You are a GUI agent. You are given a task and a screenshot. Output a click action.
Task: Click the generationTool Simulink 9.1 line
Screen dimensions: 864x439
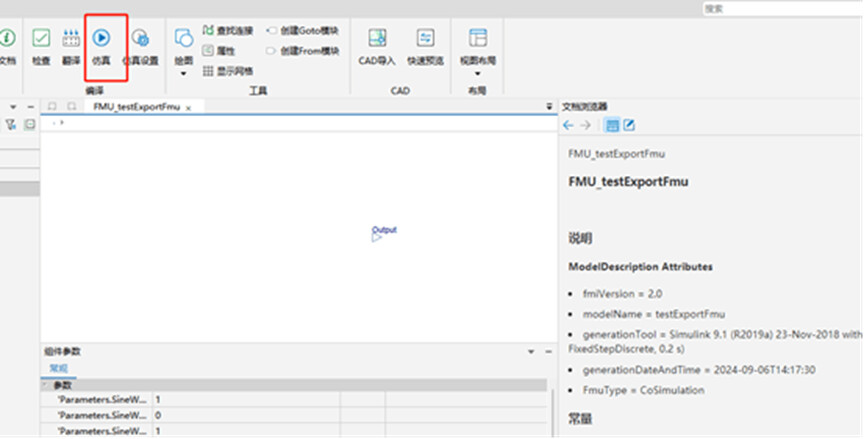(x=715, y=342)
